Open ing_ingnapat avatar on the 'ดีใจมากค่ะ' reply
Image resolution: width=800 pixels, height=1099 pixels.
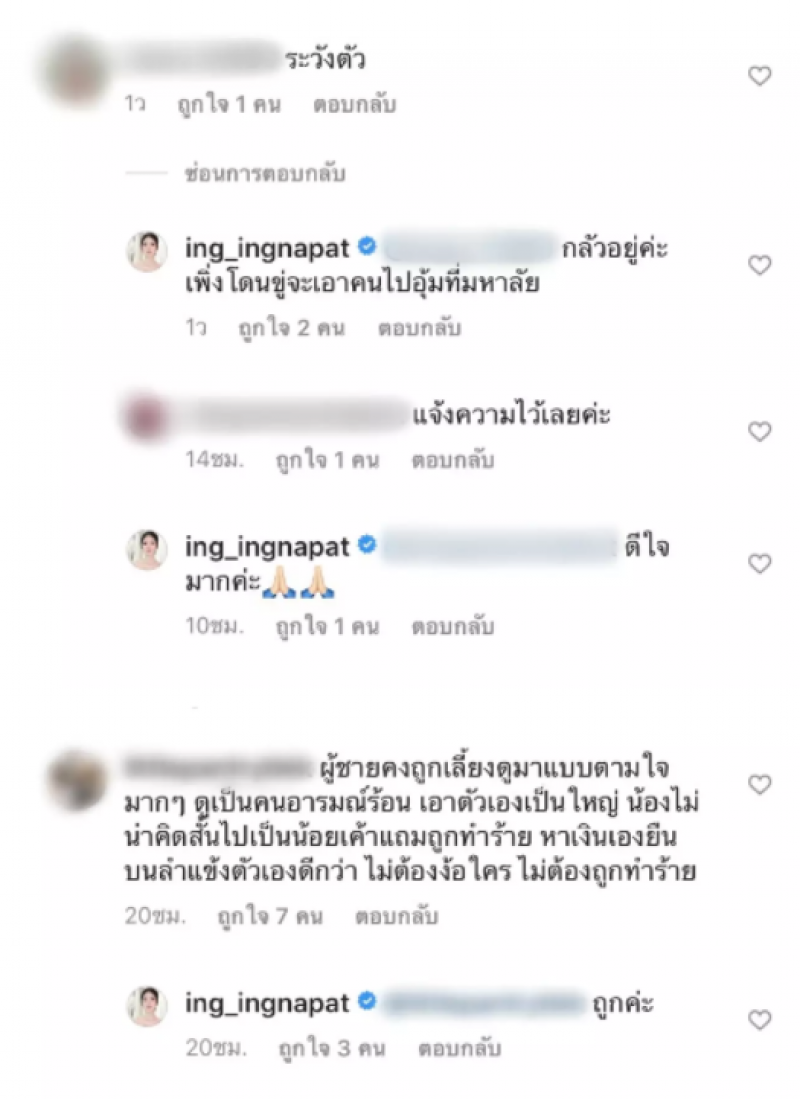[147, 550]
